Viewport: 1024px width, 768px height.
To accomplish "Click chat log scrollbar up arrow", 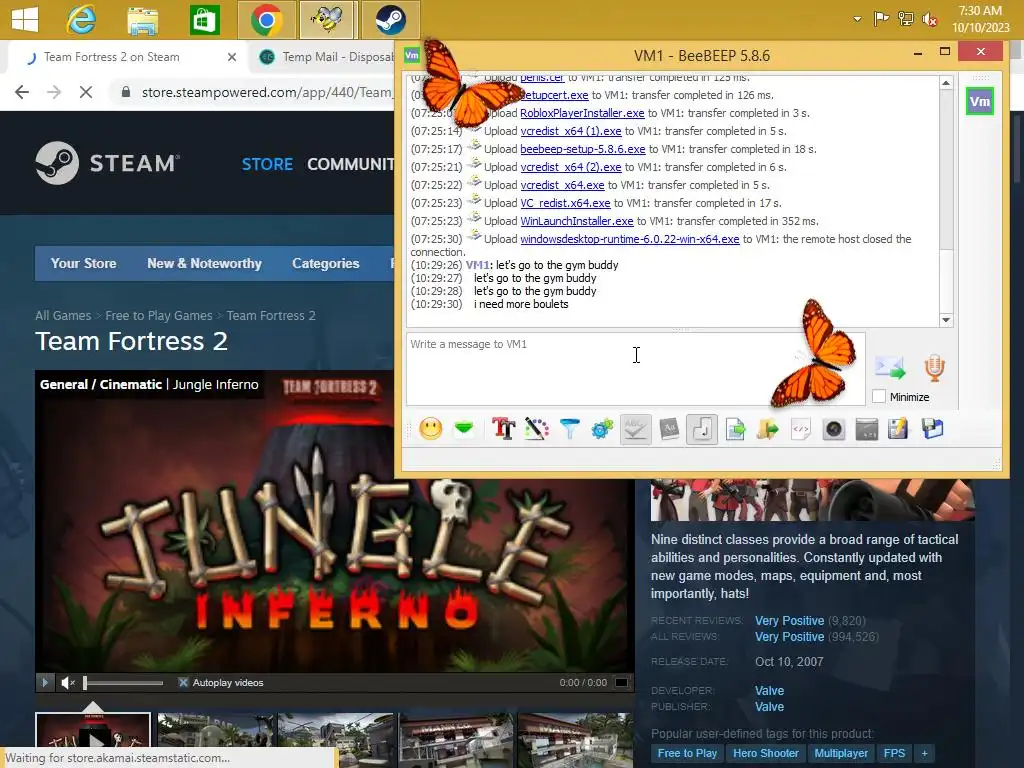I will pos(946,83).
